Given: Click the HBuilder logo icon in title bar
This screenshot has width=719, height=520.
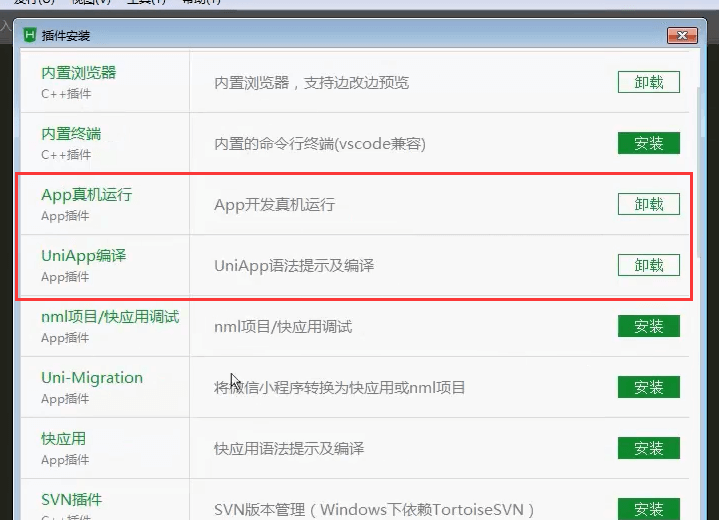Looking at the screenshot, I should pyautogui.click(x=30, y=35).
